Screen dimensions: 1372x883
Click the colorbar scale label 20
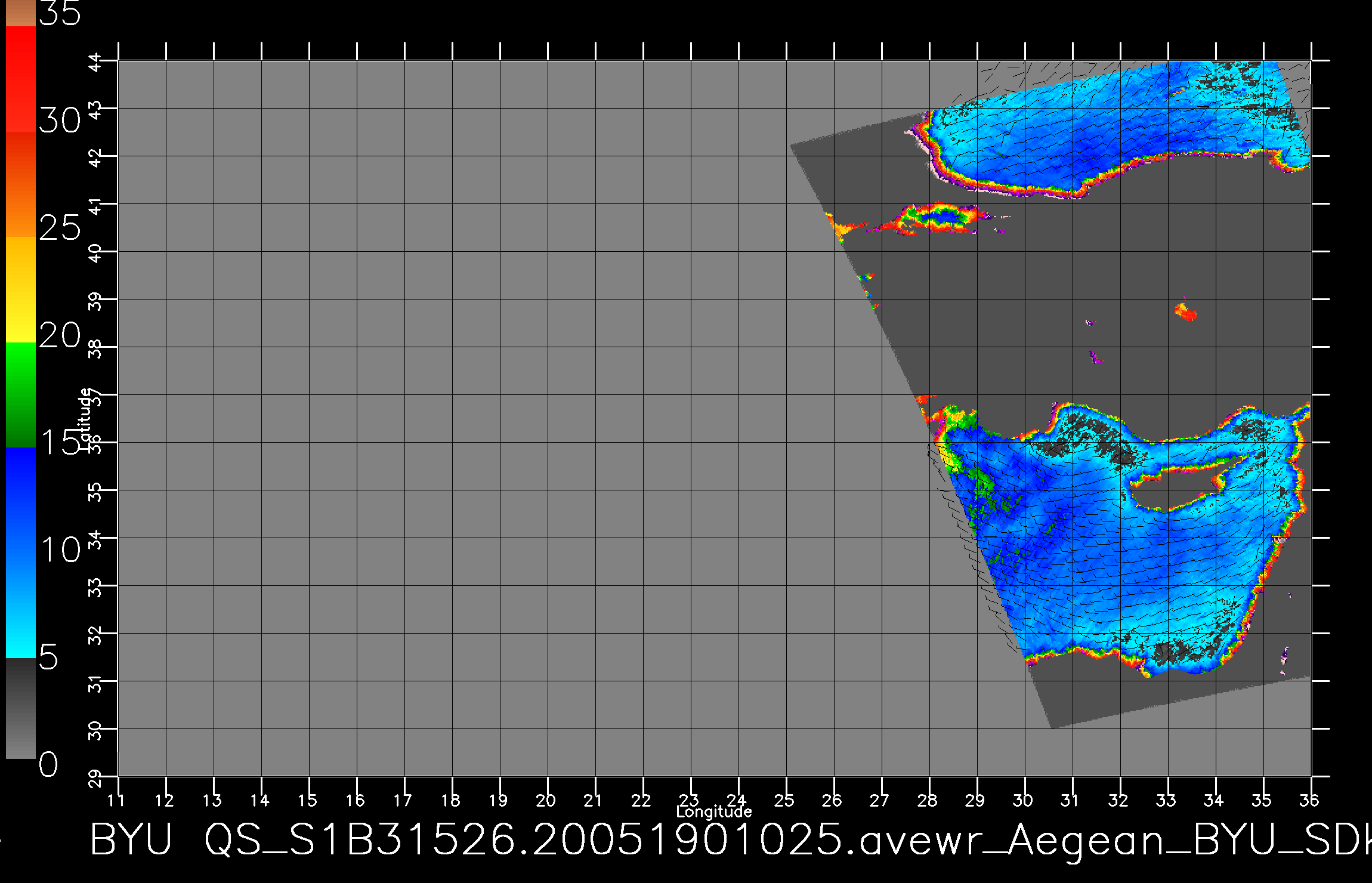pyautogui.click(x=60, y=336)
